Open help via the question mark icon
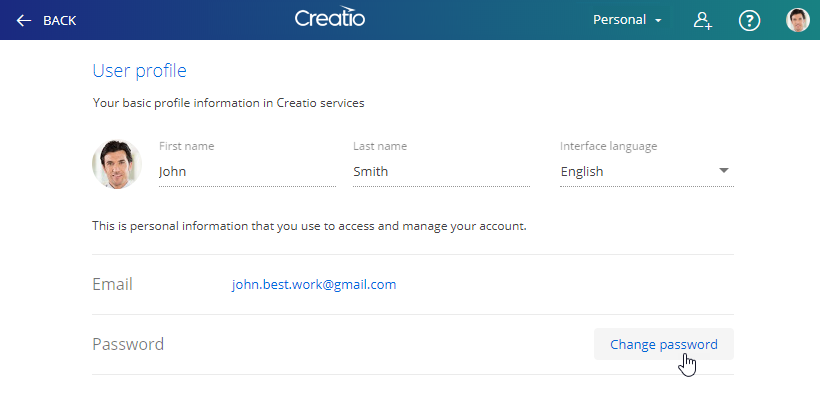This screenshot has height=412, width=820. pos(749,20)
